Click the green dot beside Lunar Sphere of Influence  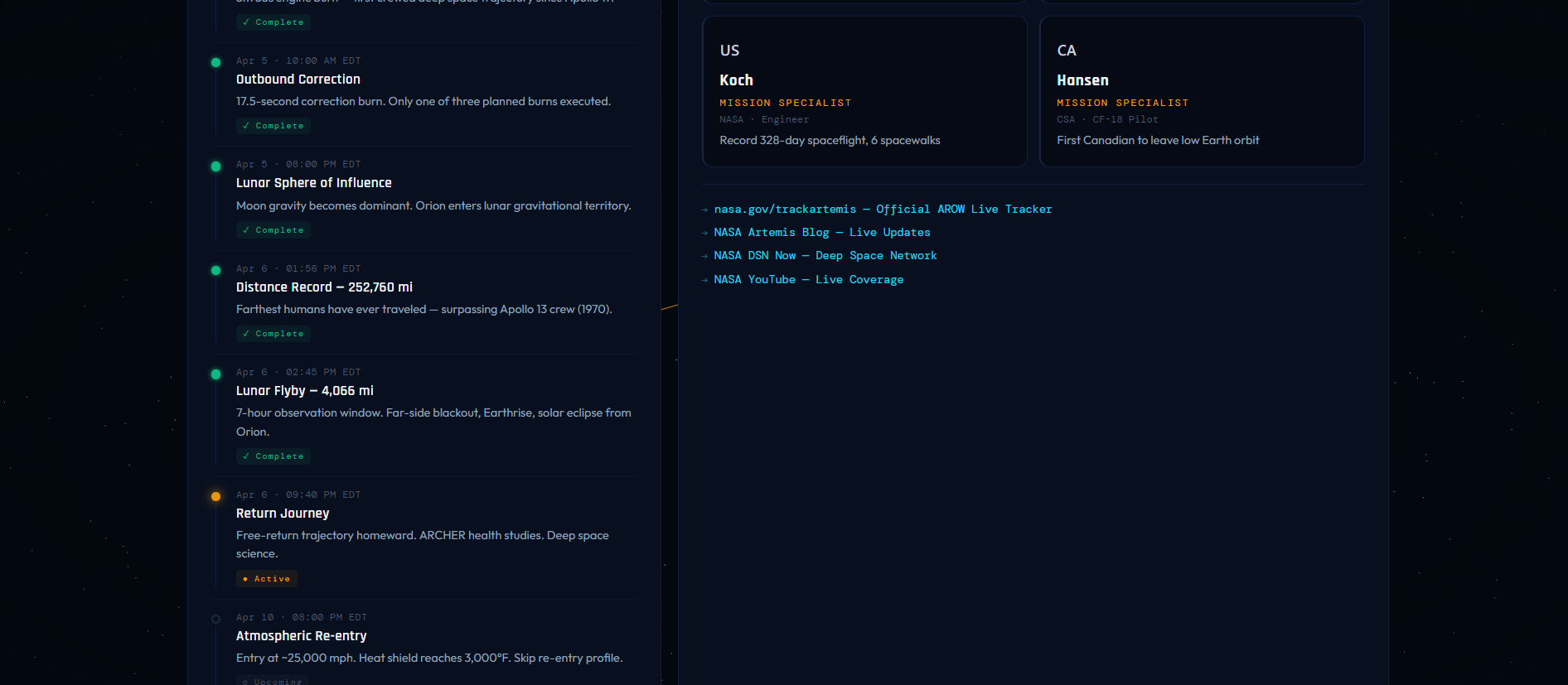coord(215,166)
